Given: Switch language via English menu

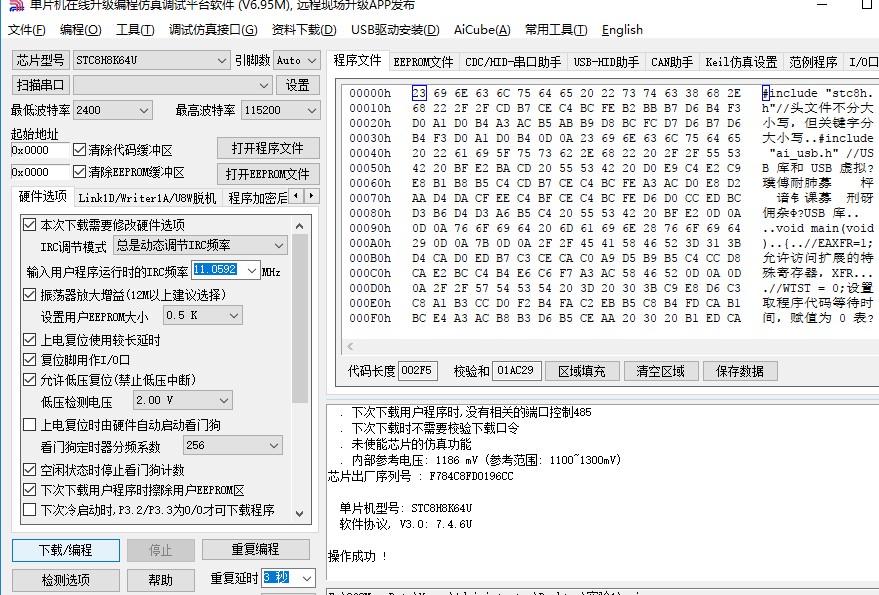Looking at the screenshot, I should coord(622,30).
